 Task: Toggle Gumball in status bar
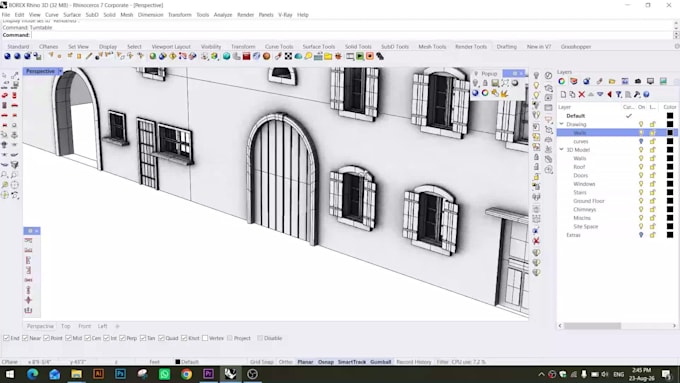point(381,362)
